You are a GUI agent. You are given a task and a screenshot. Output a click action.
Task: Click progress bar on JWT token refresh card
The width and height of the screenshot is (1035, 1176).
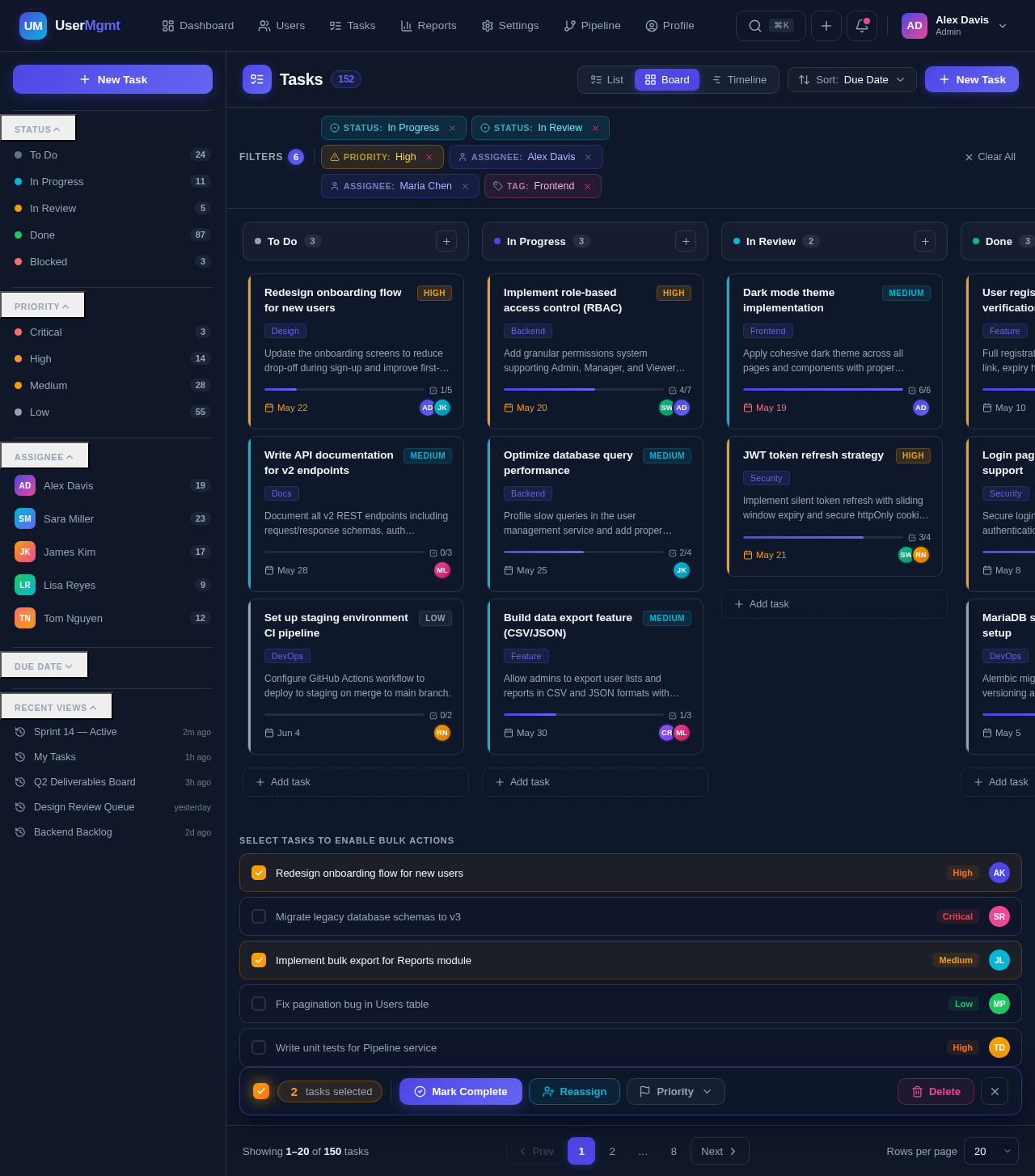click(x=823, y=537)
